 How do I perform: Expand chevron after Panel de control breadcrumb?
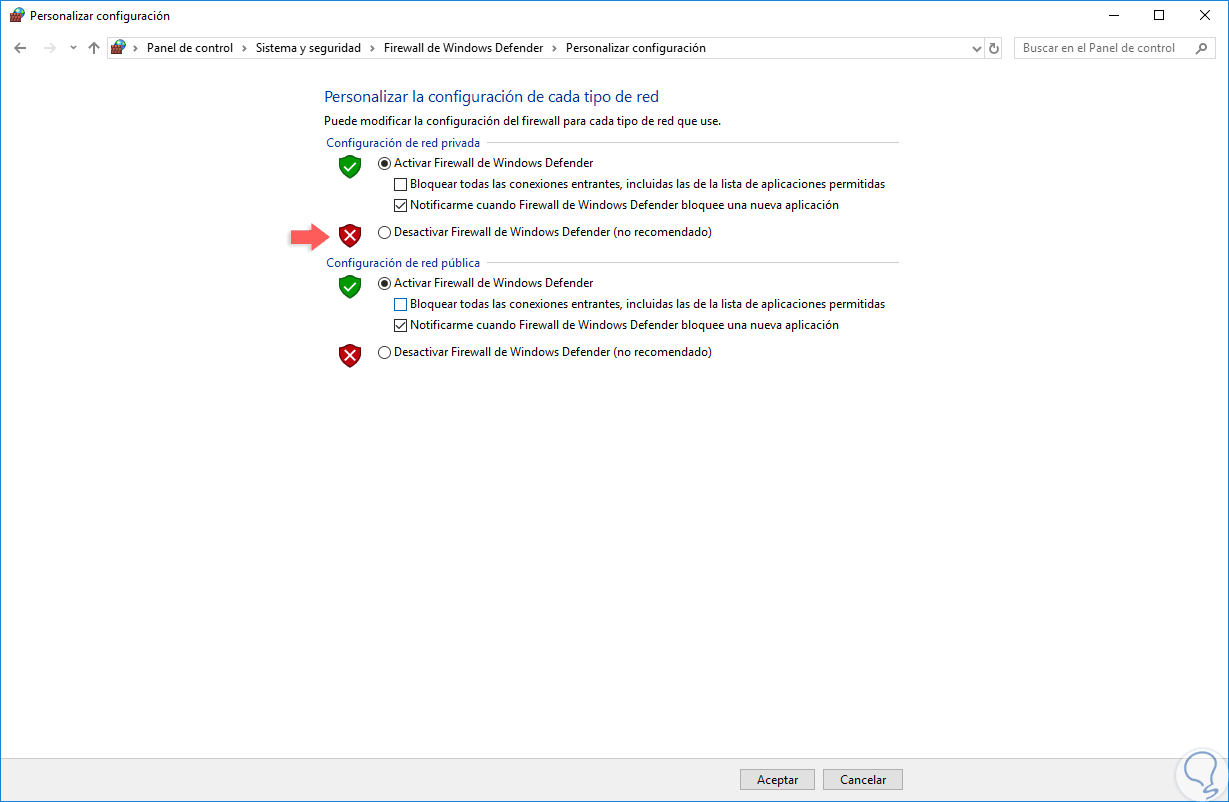[x=244, y=48]
